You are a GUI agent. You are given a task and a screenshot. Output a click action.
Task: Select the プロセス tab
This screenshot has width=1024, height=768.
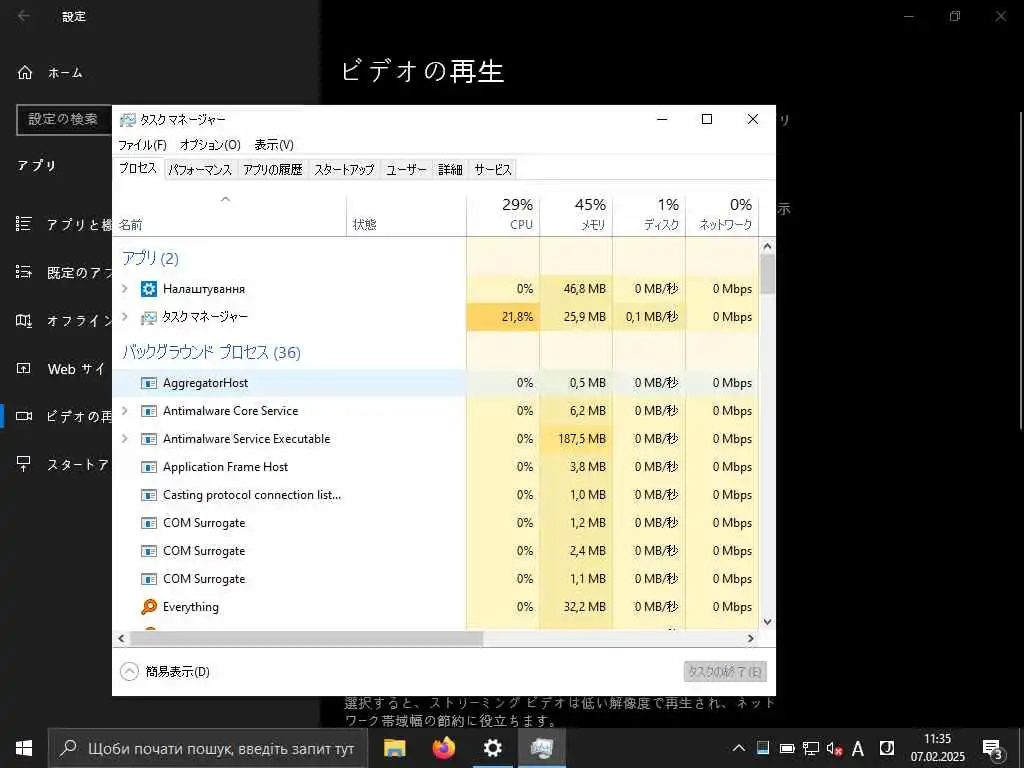138,168
